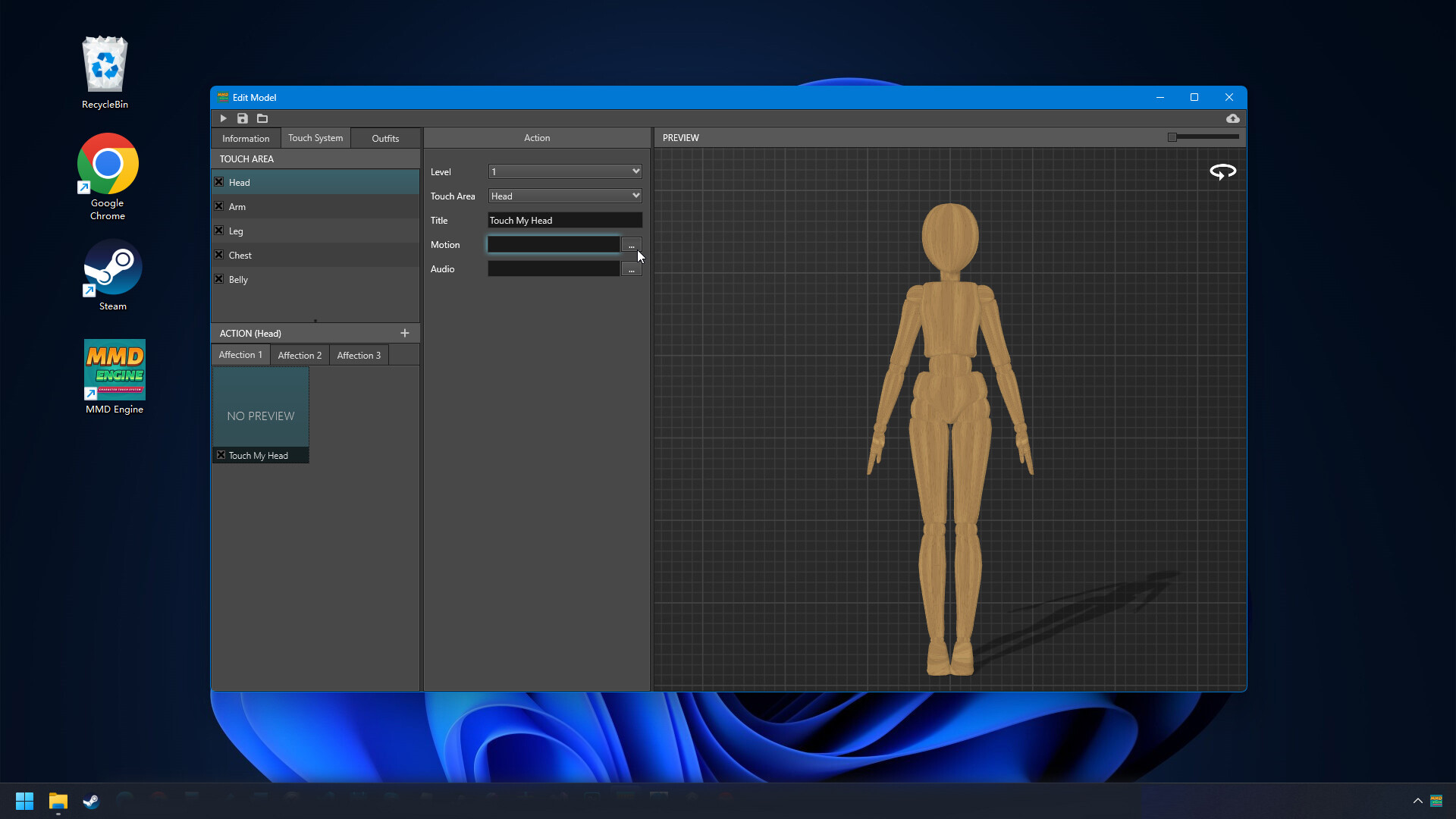The width and height of the screenshot is (1456, 819).
Task: Click the Save icon in the Edit Model toolbar
Action: [243, 118]
